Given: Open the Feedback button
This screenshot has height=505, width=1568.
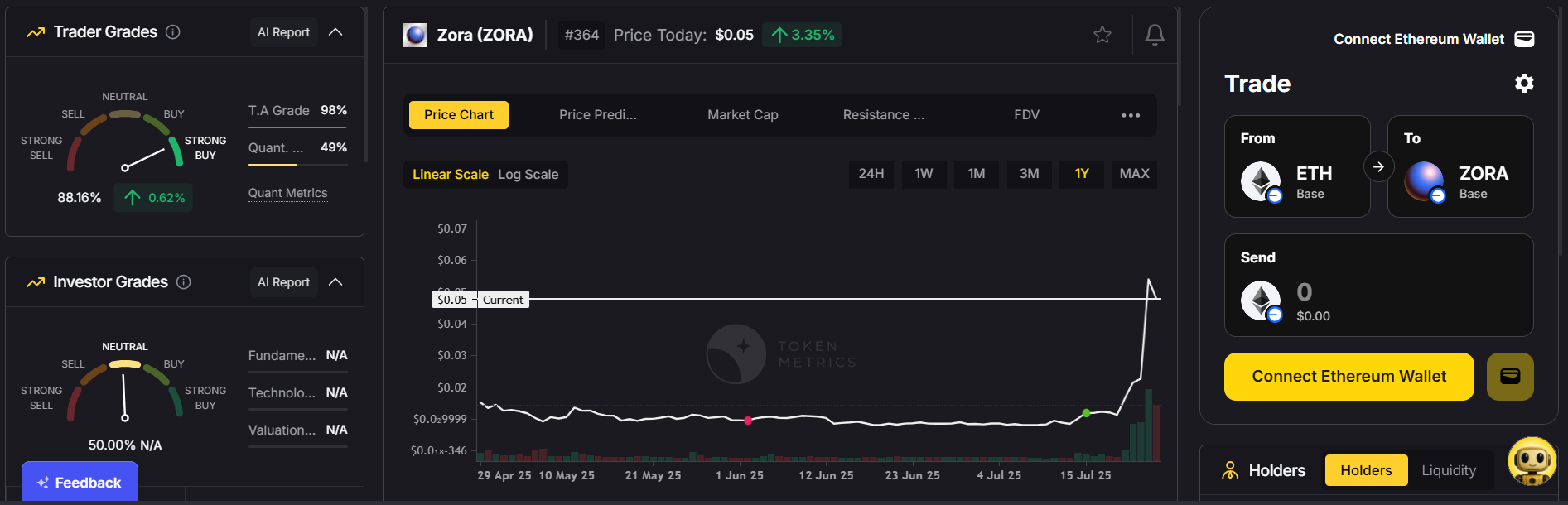Looking at the screenshot, I should (80, 483).
